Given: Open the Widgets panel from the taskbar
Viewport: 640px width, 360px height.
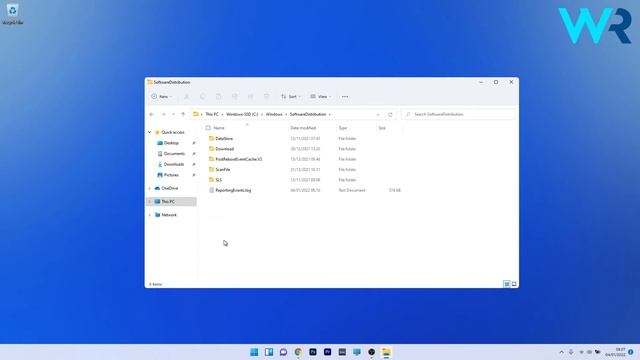Looking at the screenshot, I should pos(269,352).
